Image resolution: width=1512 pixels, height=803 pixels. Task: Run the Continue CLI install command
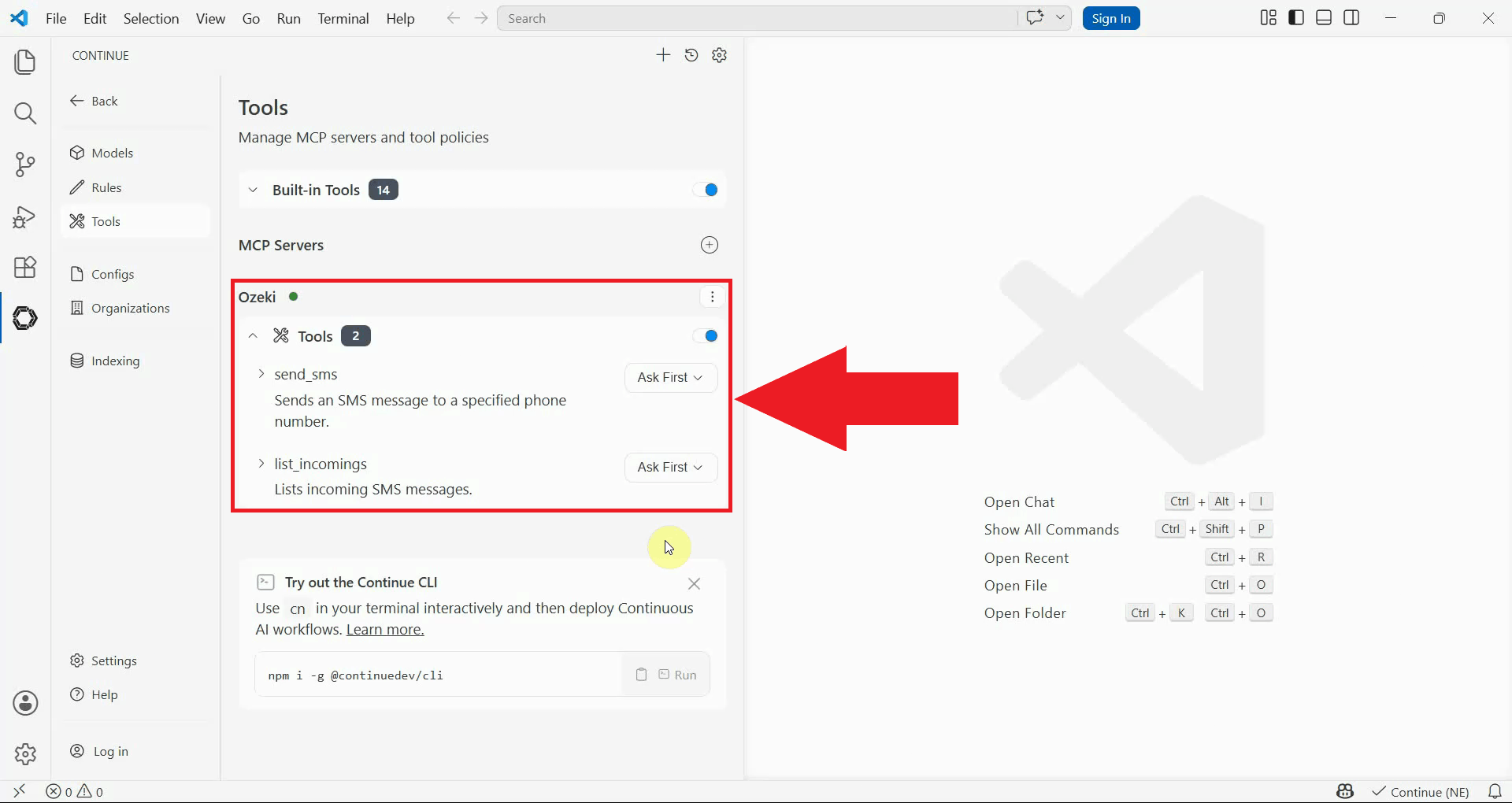pos(678,675)
